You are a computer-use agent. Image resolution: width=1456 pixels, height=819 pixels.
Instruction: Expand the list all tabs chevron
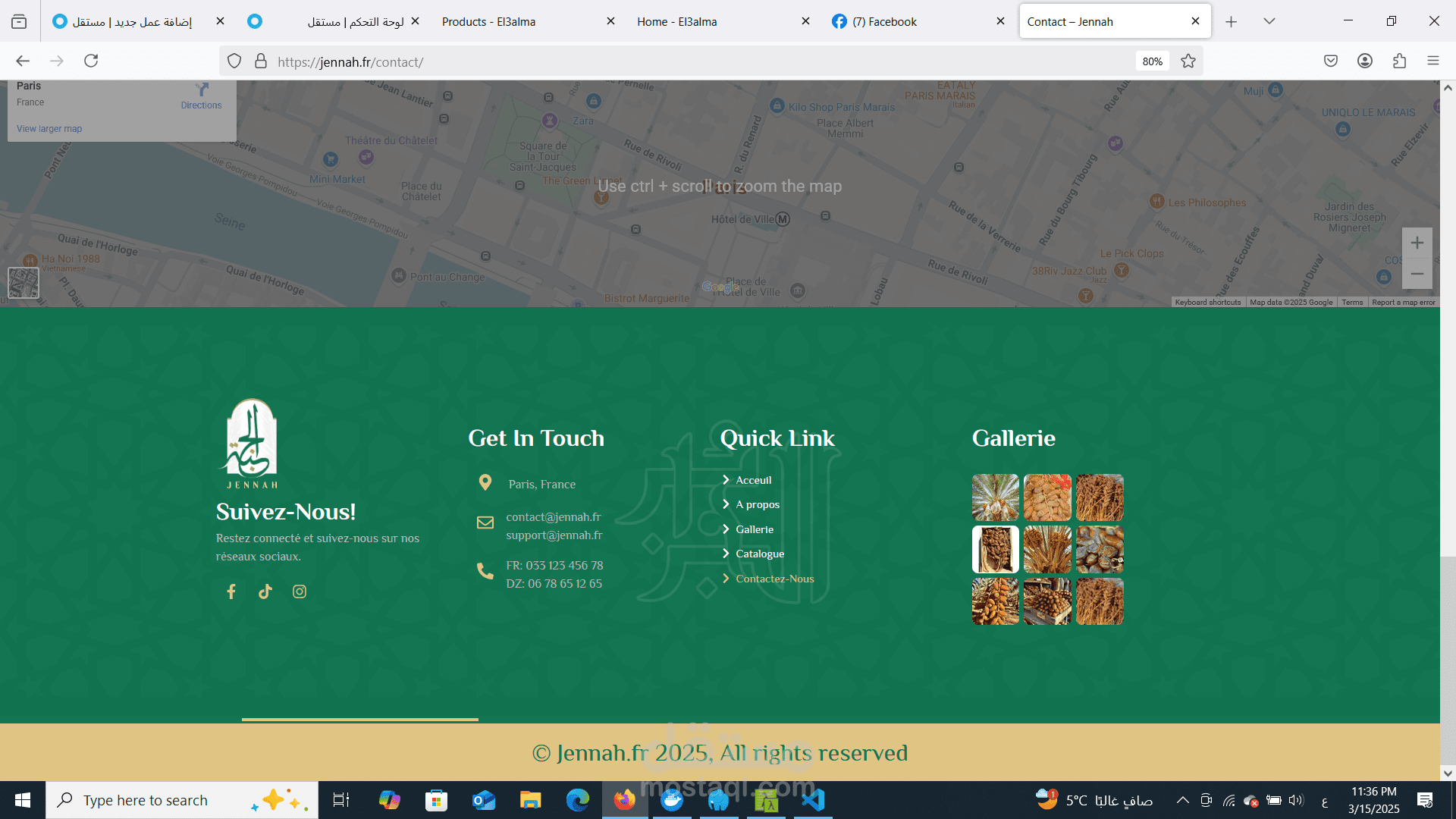(x=1269, y=21)
